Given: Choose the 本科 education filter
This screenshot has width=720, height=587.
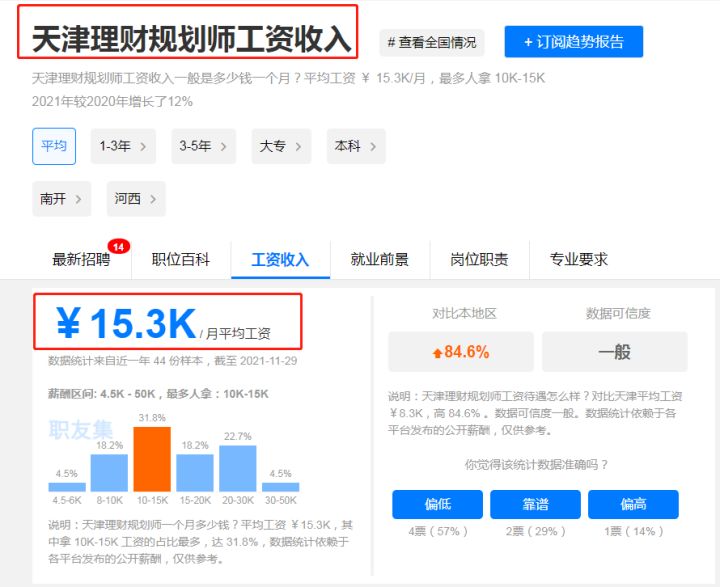Looking at the screenshot, I should click(355, 146).
